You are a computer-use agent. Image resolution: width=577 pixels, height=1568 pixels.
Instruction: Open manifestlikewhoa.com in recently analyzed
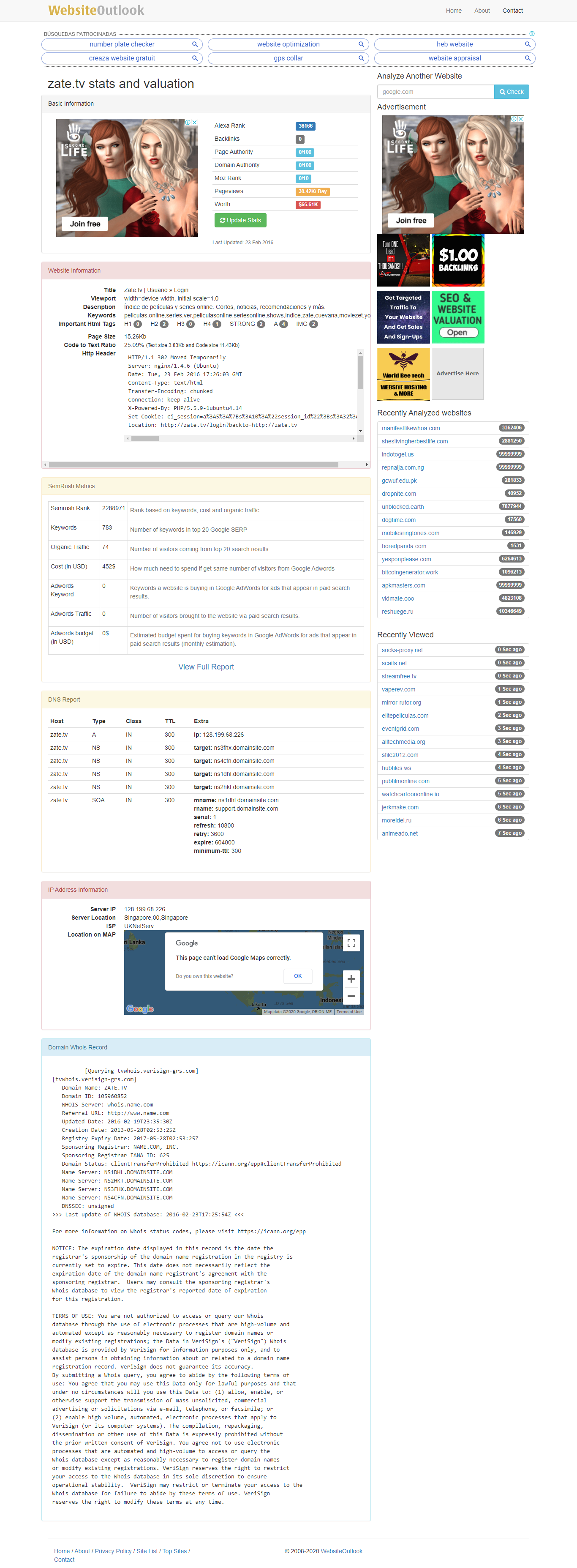(410, 429)
